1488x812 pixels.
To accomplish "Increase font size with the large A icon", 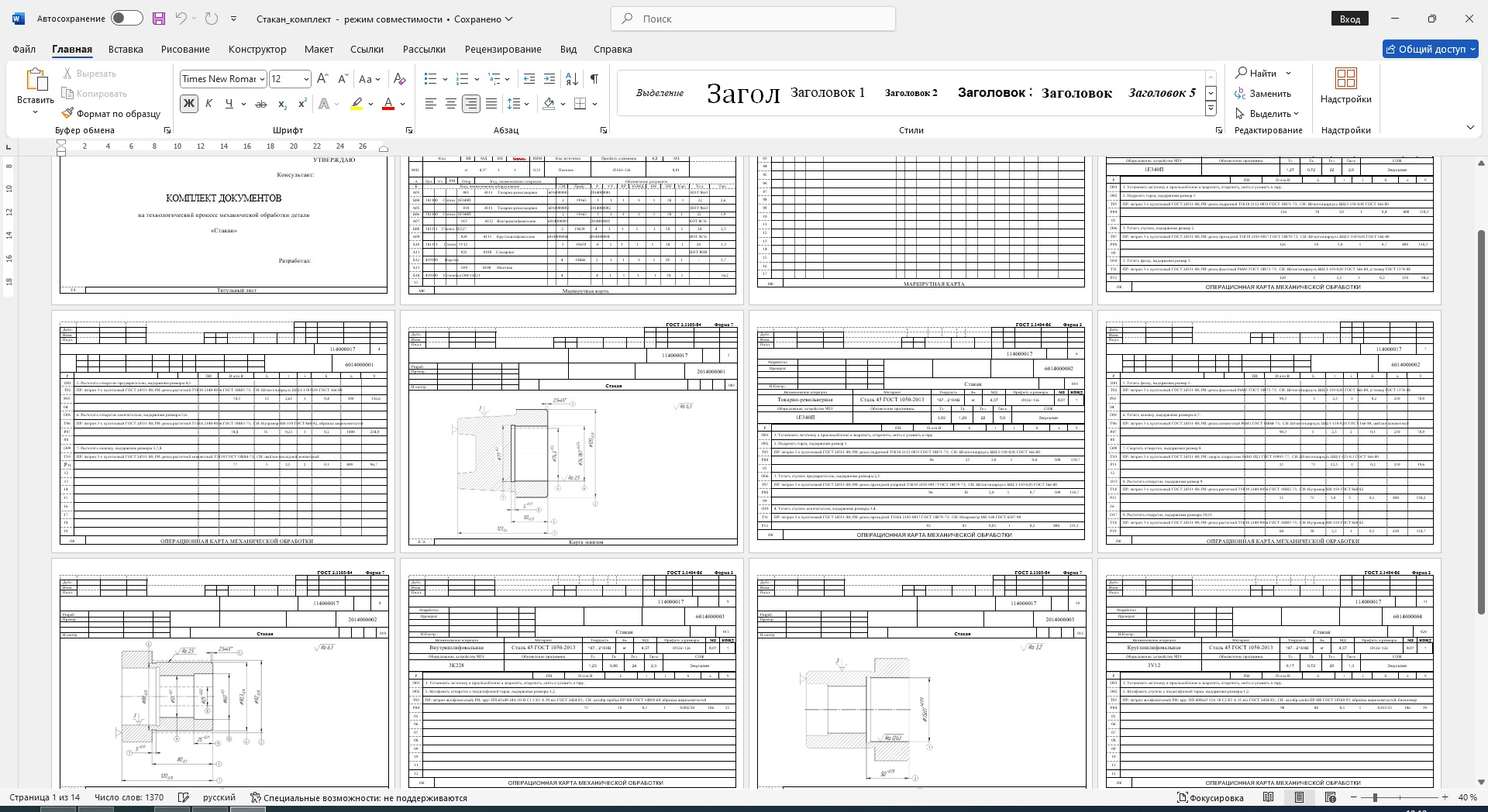I will click(323, 78).
